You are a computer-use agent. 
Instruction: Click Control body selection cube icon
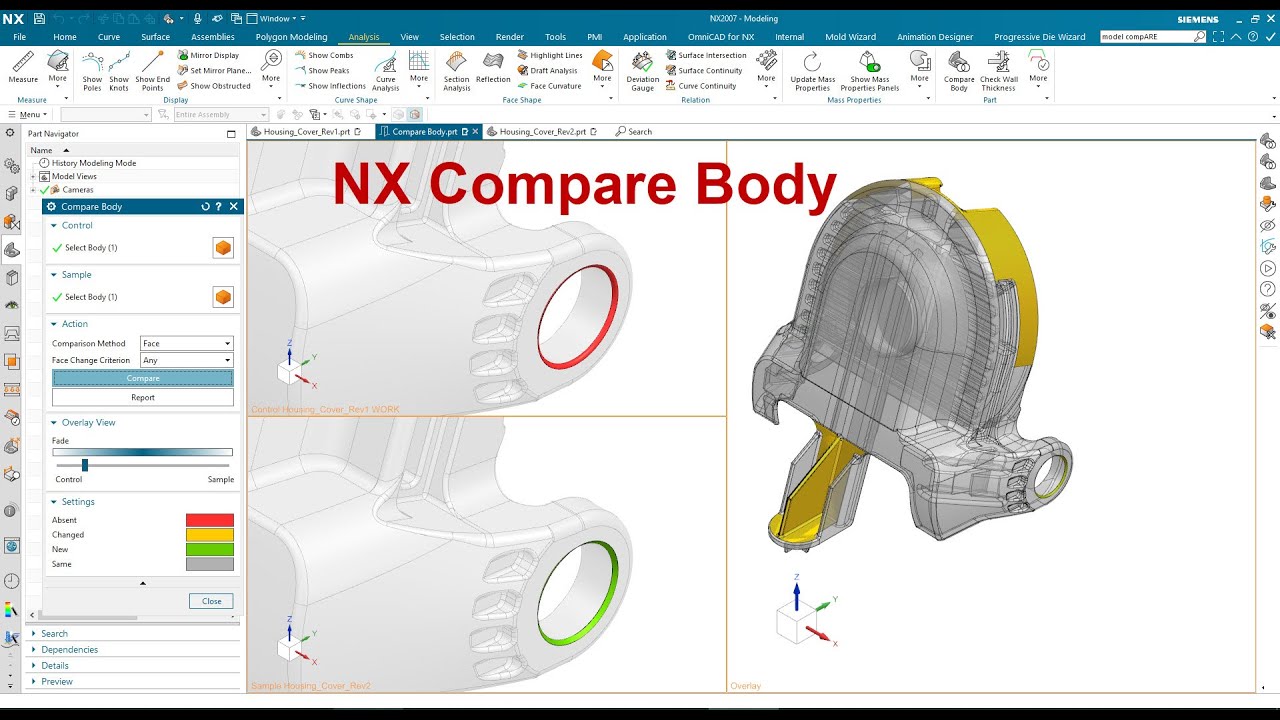[223, 248]
